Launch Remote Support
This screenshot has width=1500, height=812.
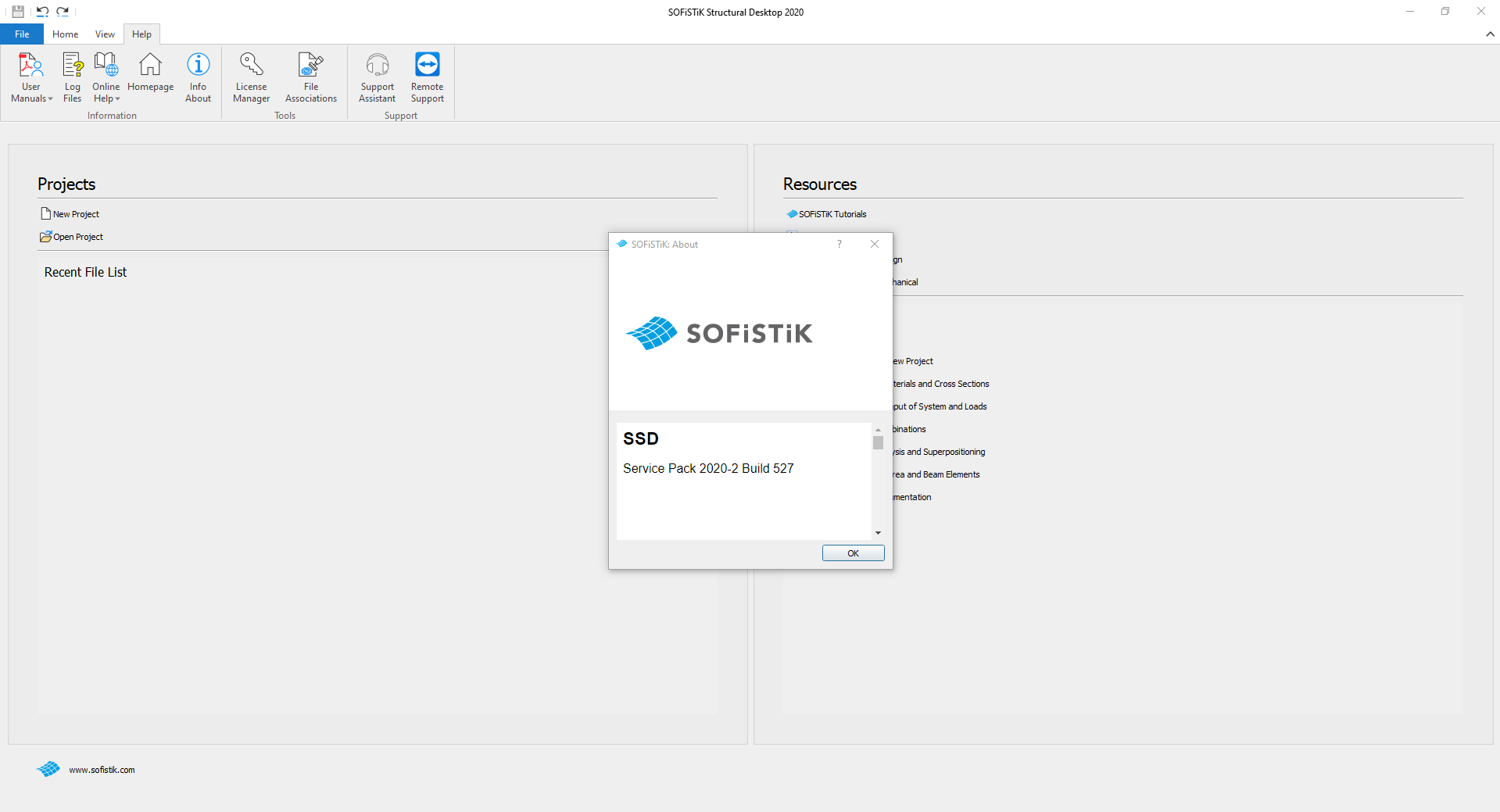[x=427, y=77]
